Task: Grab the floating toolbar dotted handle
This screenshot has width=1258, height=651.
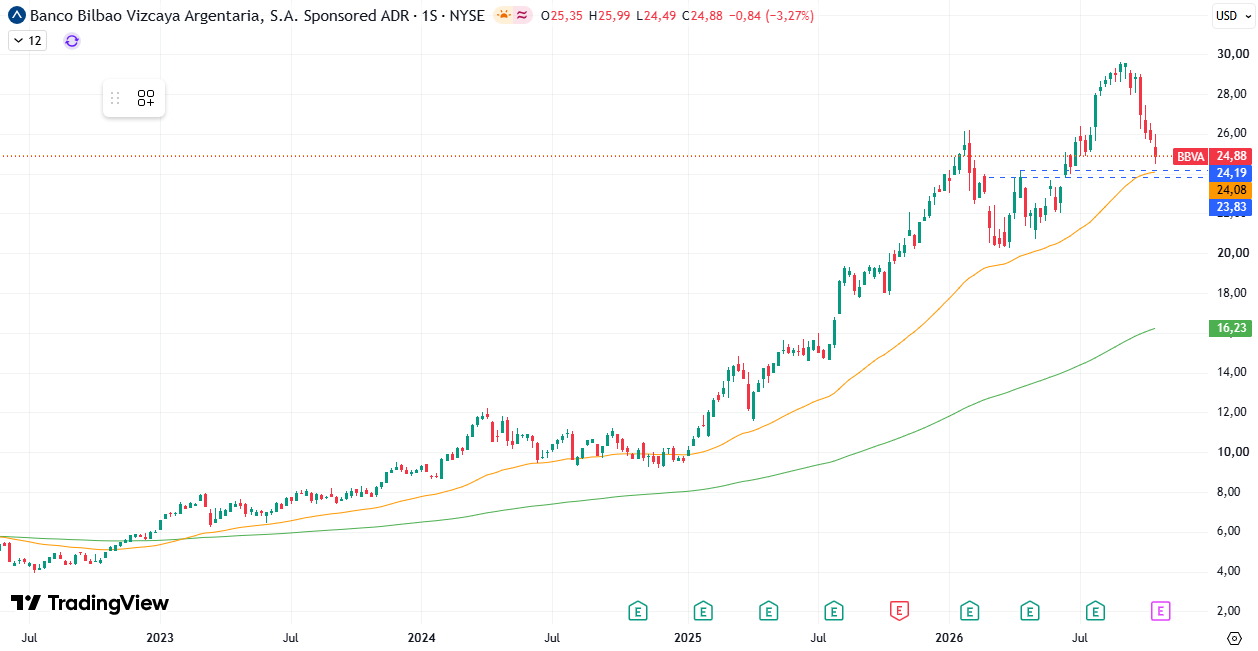Action: (115, 98)
